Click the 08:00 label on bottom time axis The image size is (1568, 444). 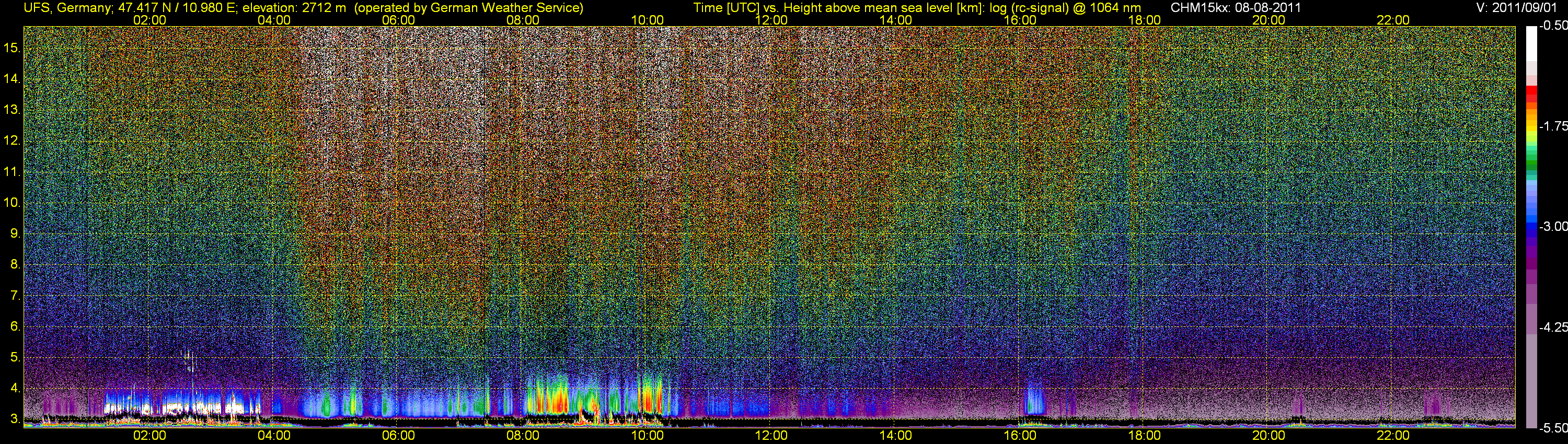[522, 436]
